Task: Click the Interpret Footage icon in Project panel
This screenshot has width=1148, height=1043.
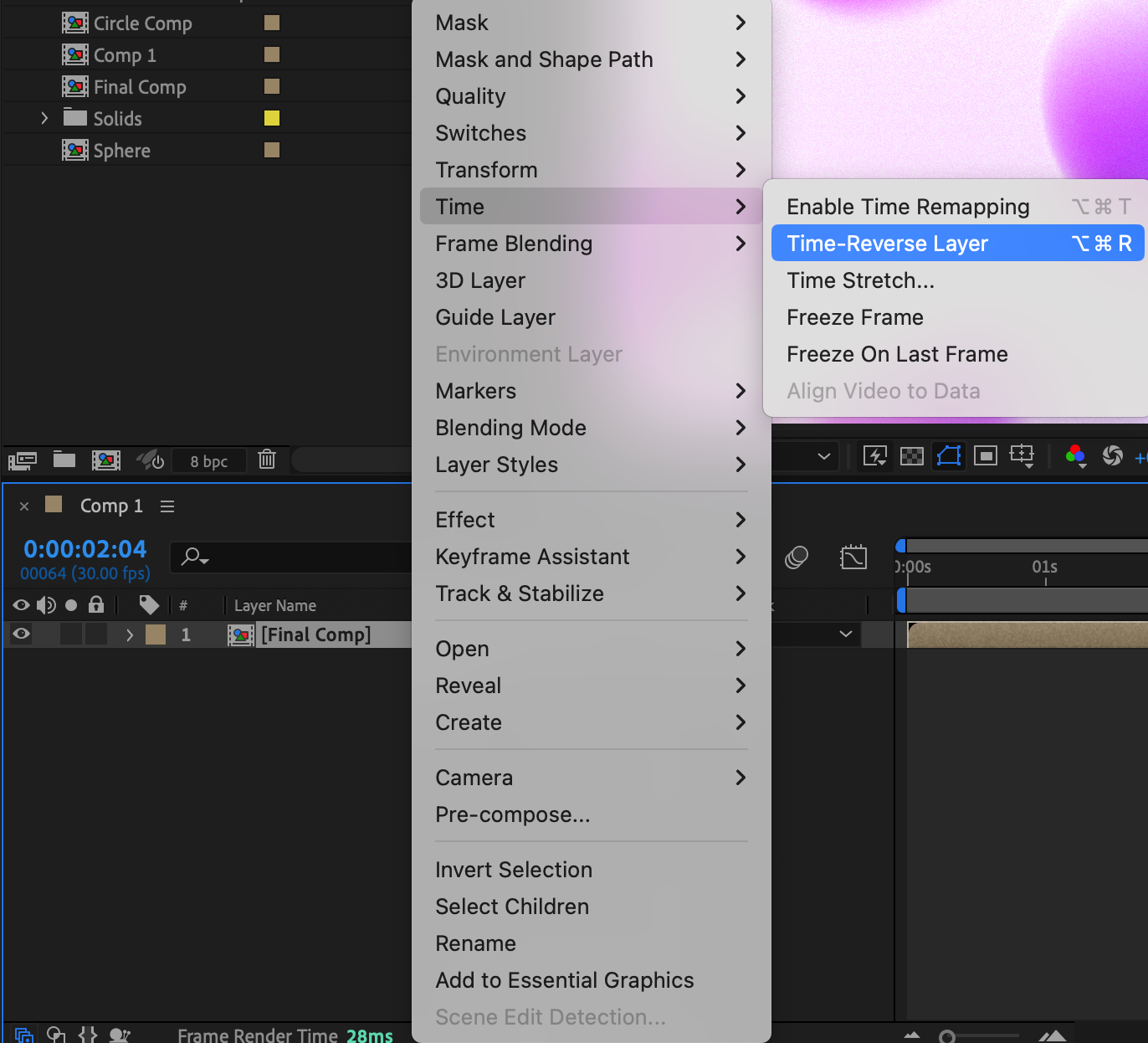Action: click(23, 460)
